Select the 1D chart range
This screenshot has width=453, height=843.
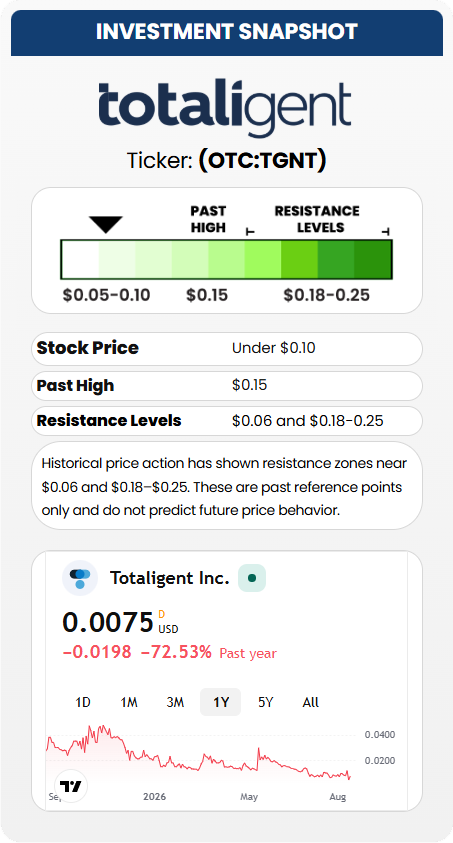coord(83,702)
